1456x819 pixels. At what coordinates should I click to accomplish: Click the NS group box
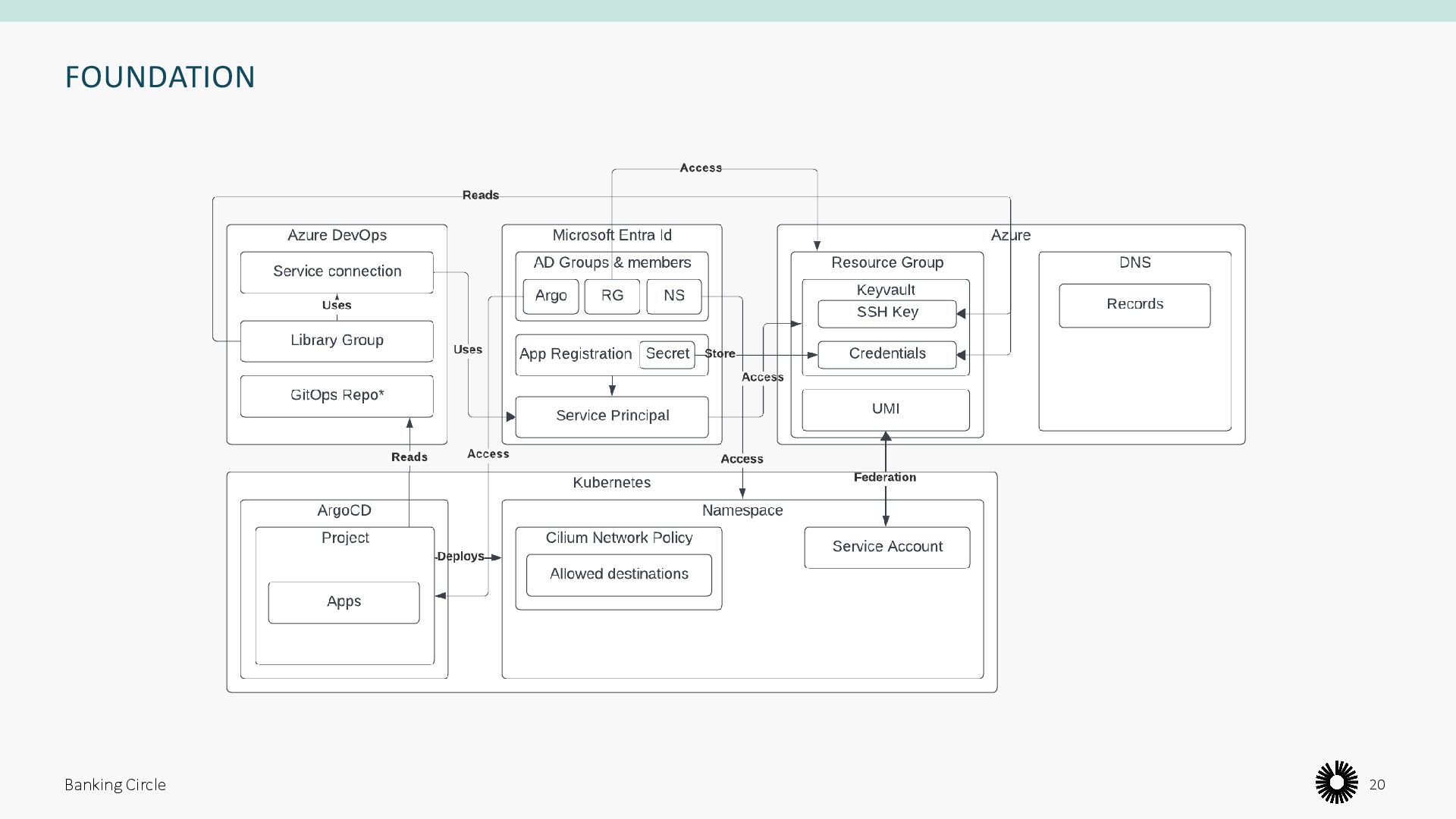(x=673, y=296)
